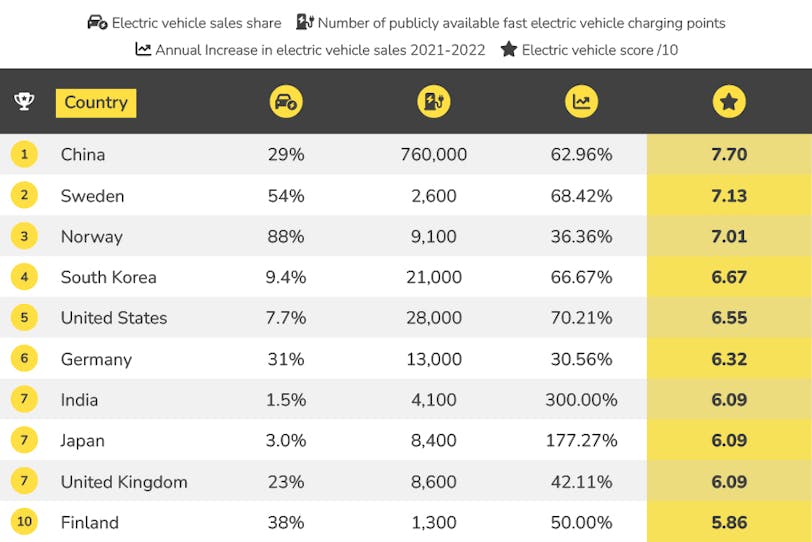
Task: Select the rank 10 badge for Finland
Action: (x=24, y=522)
